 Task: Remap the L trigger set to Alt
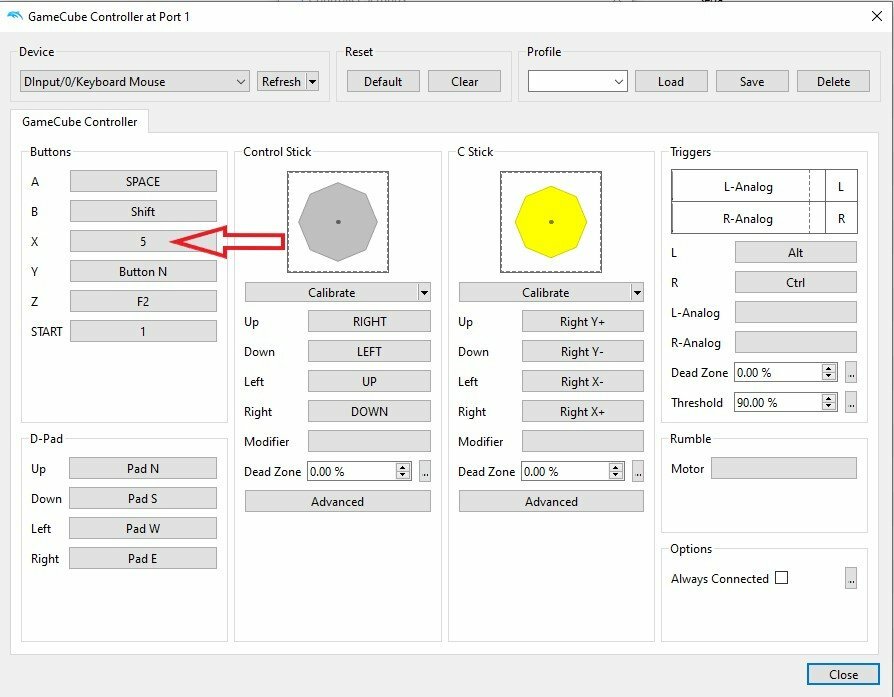coord(796,252)
